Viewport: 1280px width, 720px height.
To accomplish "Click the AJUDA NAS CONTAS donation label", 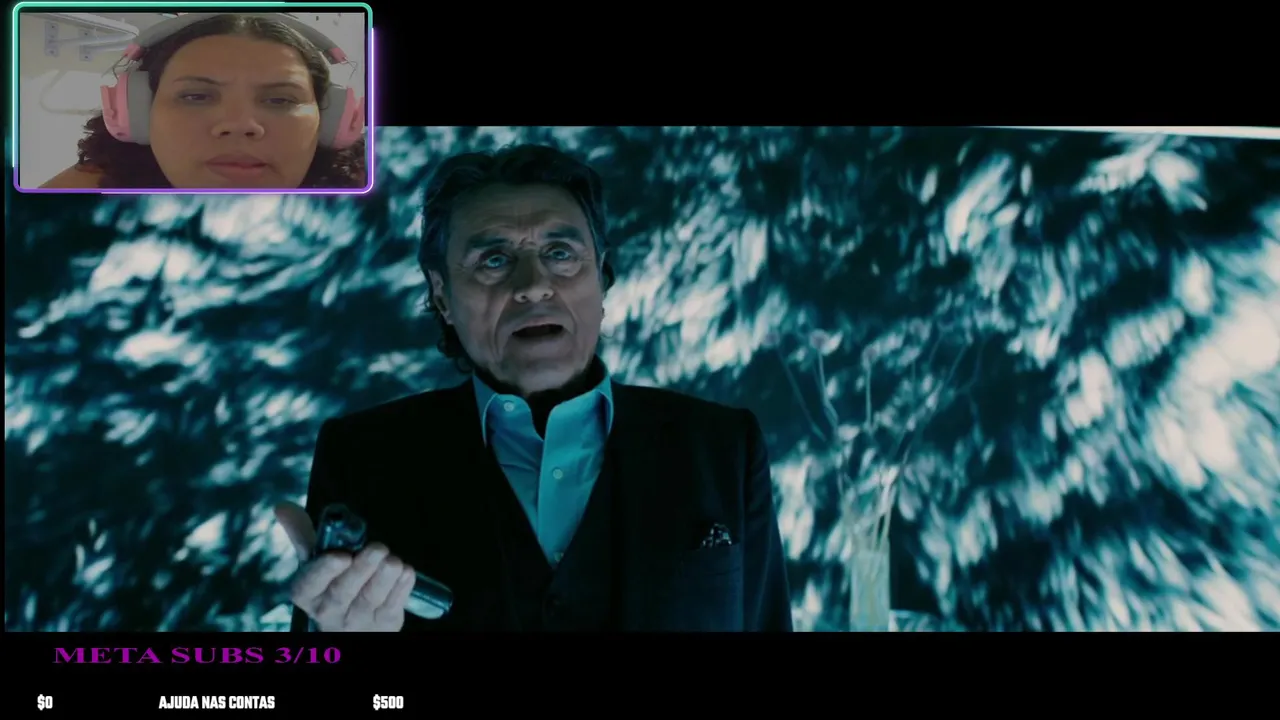I will point(216,703).
